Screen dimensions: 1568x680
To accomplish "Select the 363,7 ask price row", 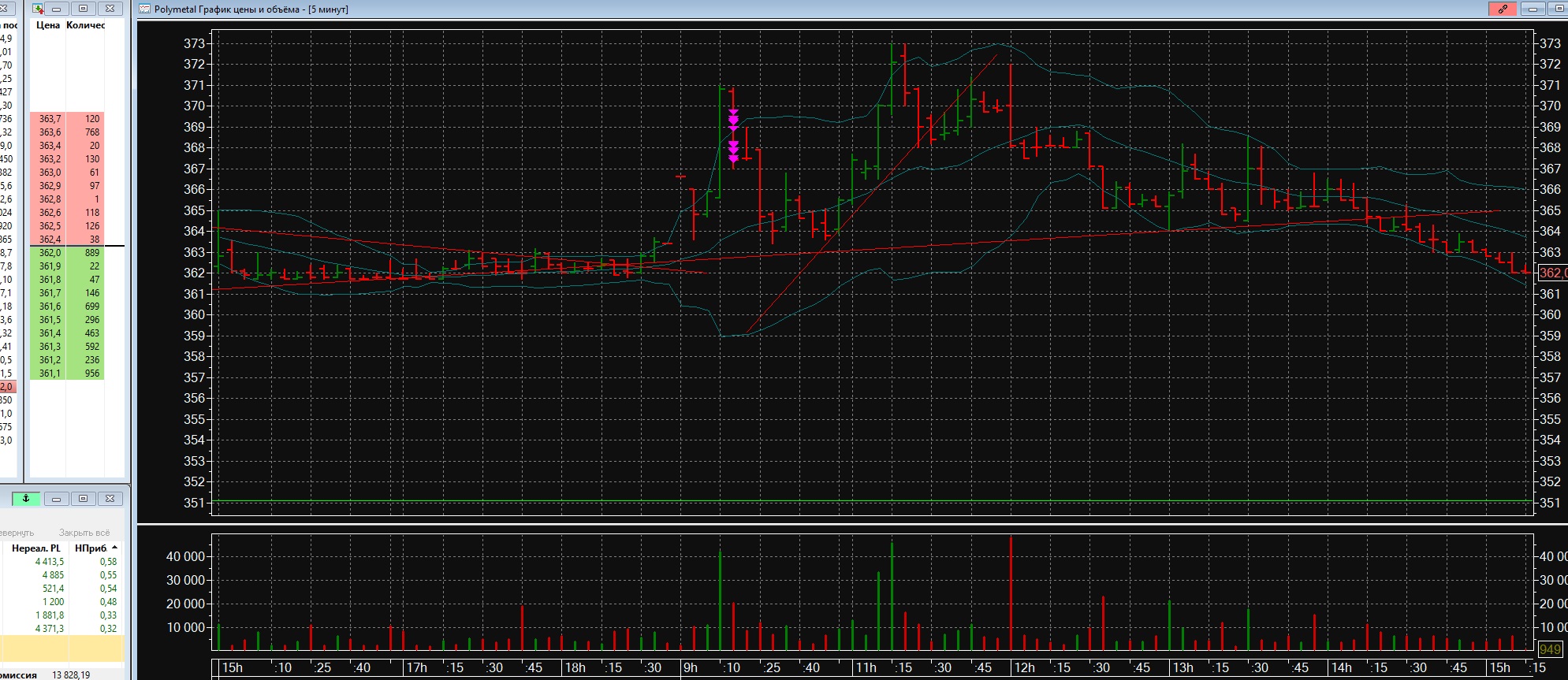I will pyautogui.click(x=50, y=119).
